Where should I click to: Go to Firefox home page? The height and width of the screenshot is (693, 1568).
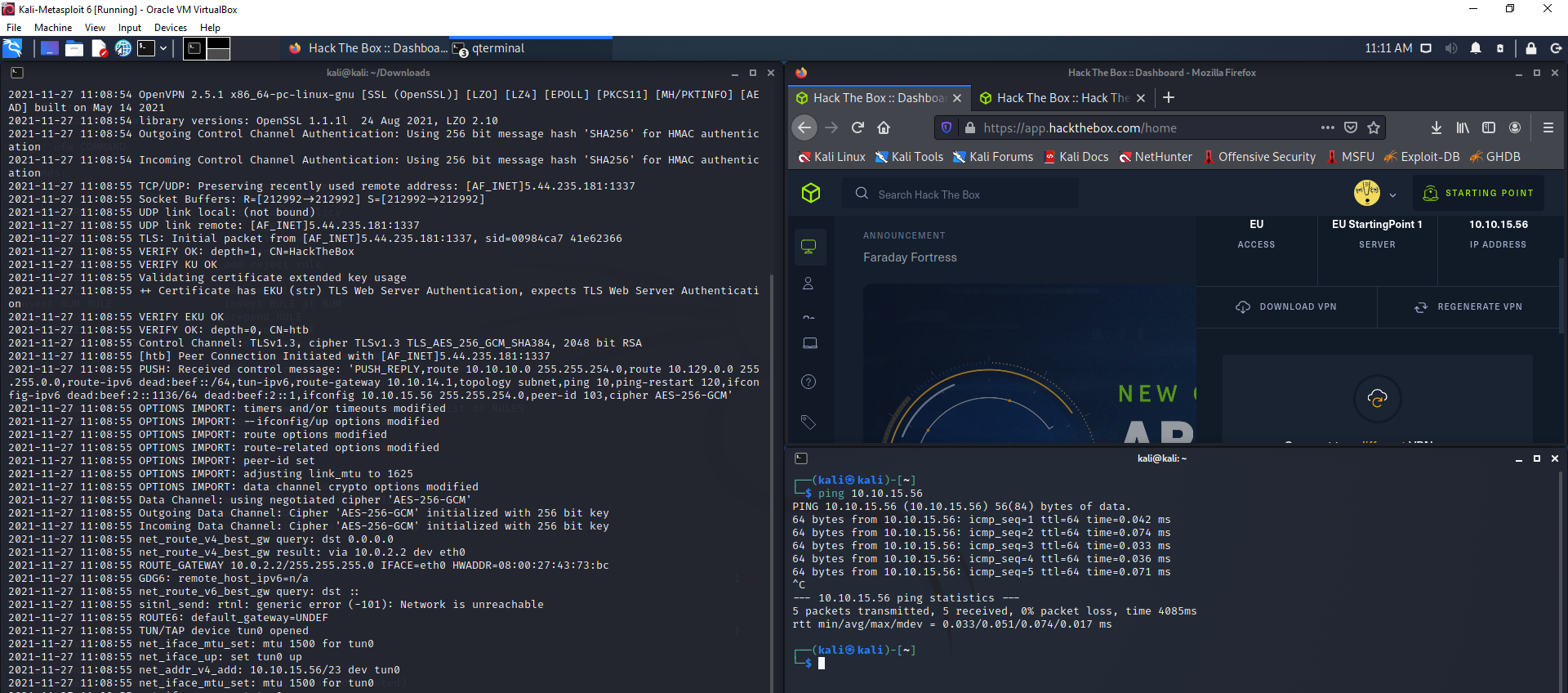tap(884, 127)
